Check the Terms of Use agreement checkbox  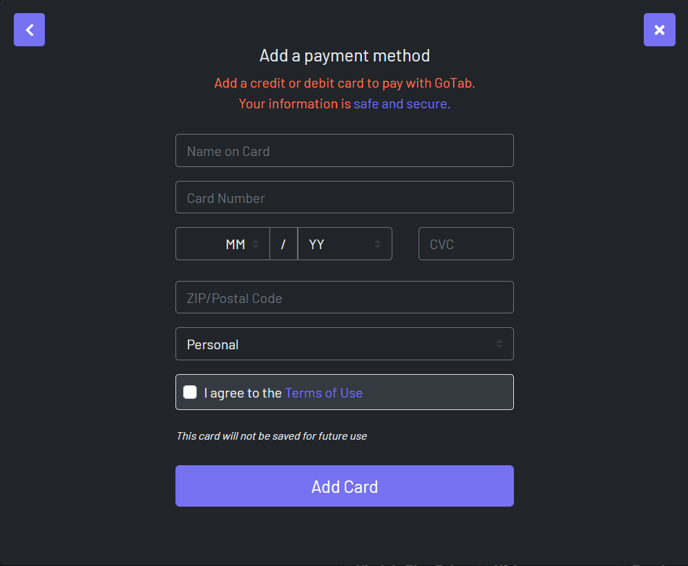(190, 392)
